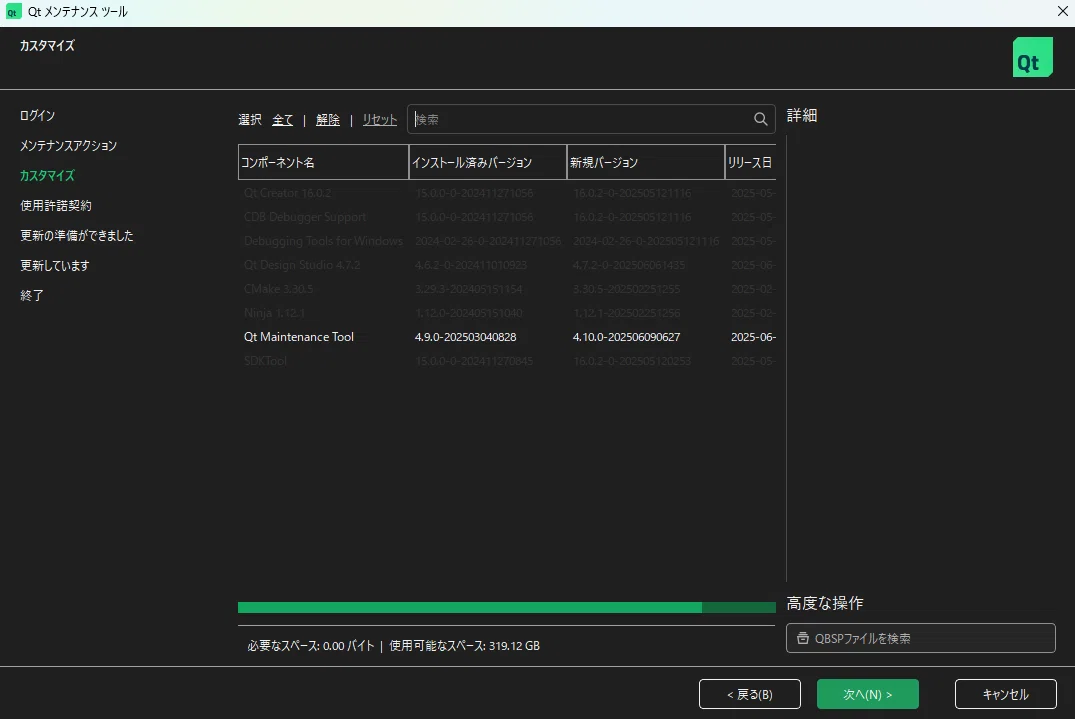The width and height of the screenshot is (1075, 719).
Task: Click 全て to select all components
Action: [282, 120]
